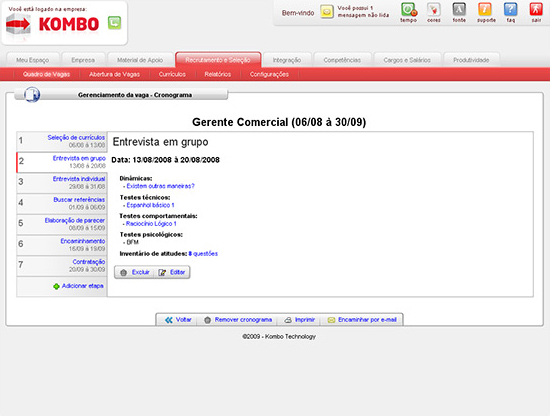Click the trash icon on Excluir

click(123, 273)
